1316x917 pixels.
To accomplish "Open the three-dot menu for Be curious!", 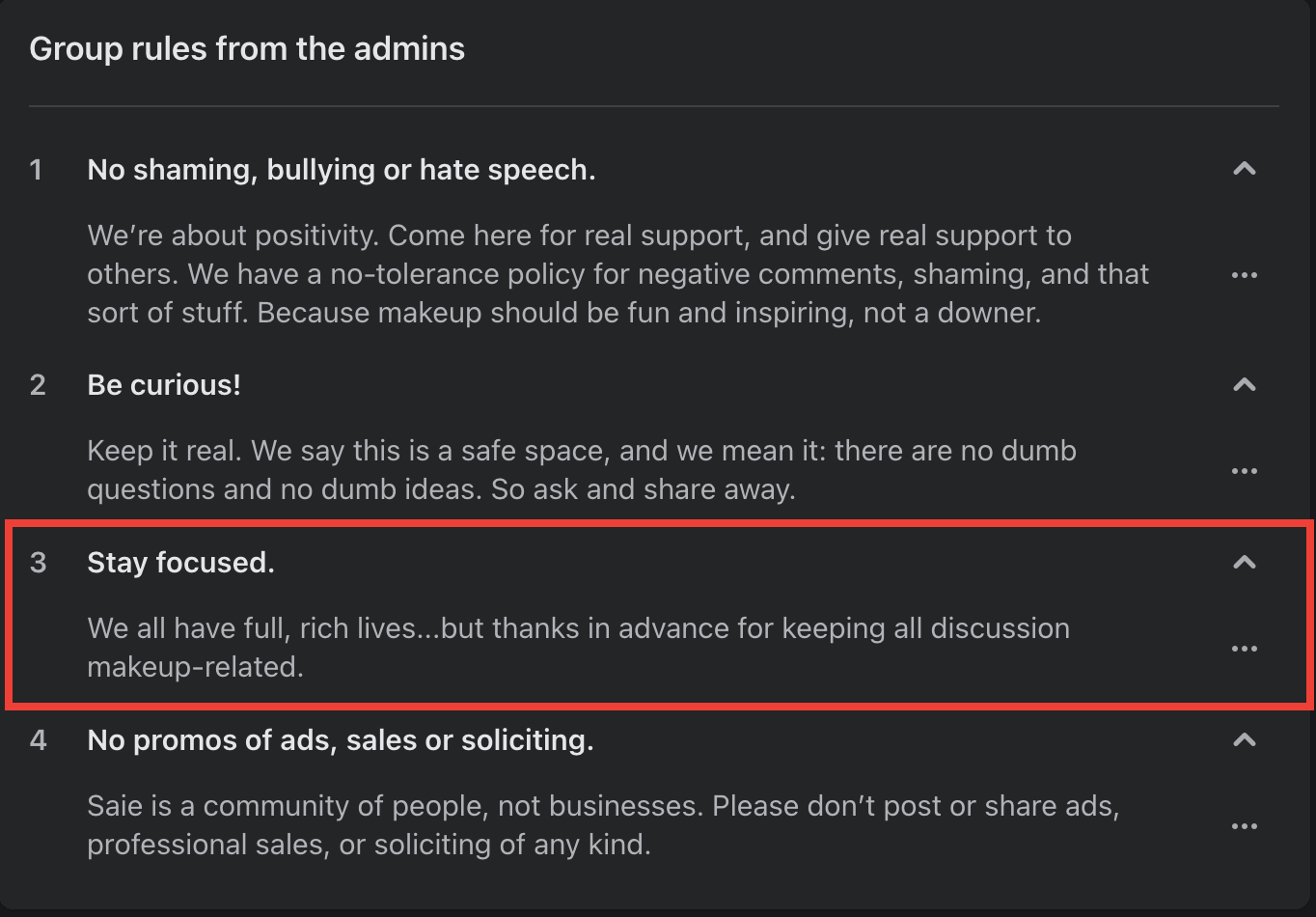I will (1245, 471).
